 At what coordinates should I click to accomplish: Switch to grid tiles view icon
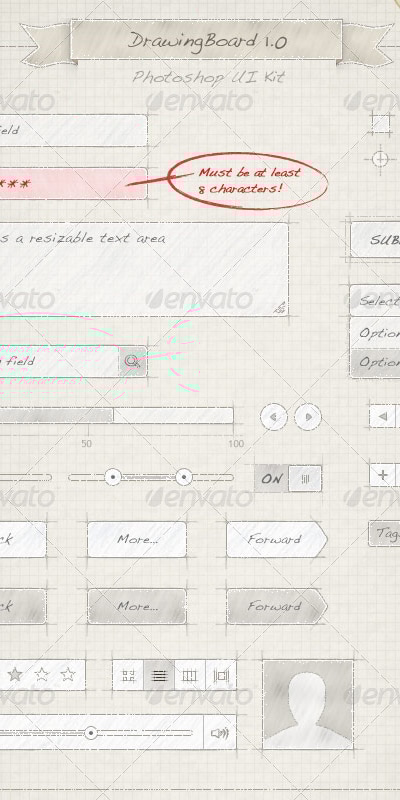[x=128, y=676]
